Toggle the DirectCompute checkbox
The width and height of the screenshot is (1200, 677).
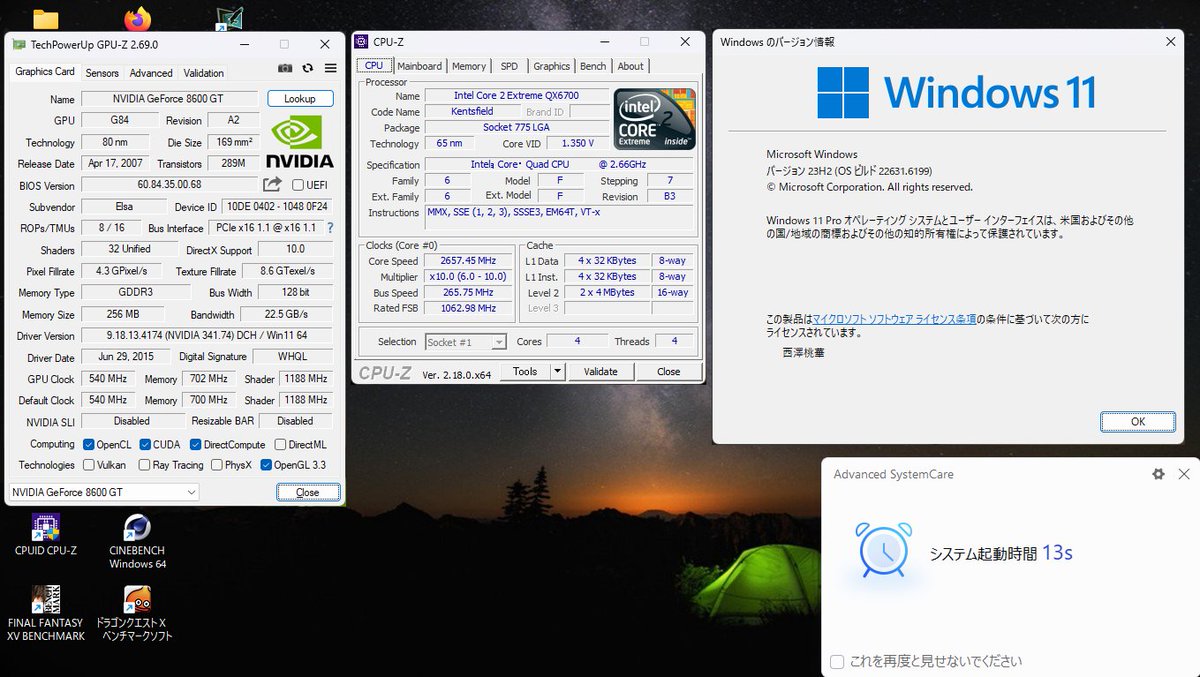point(196,444)
